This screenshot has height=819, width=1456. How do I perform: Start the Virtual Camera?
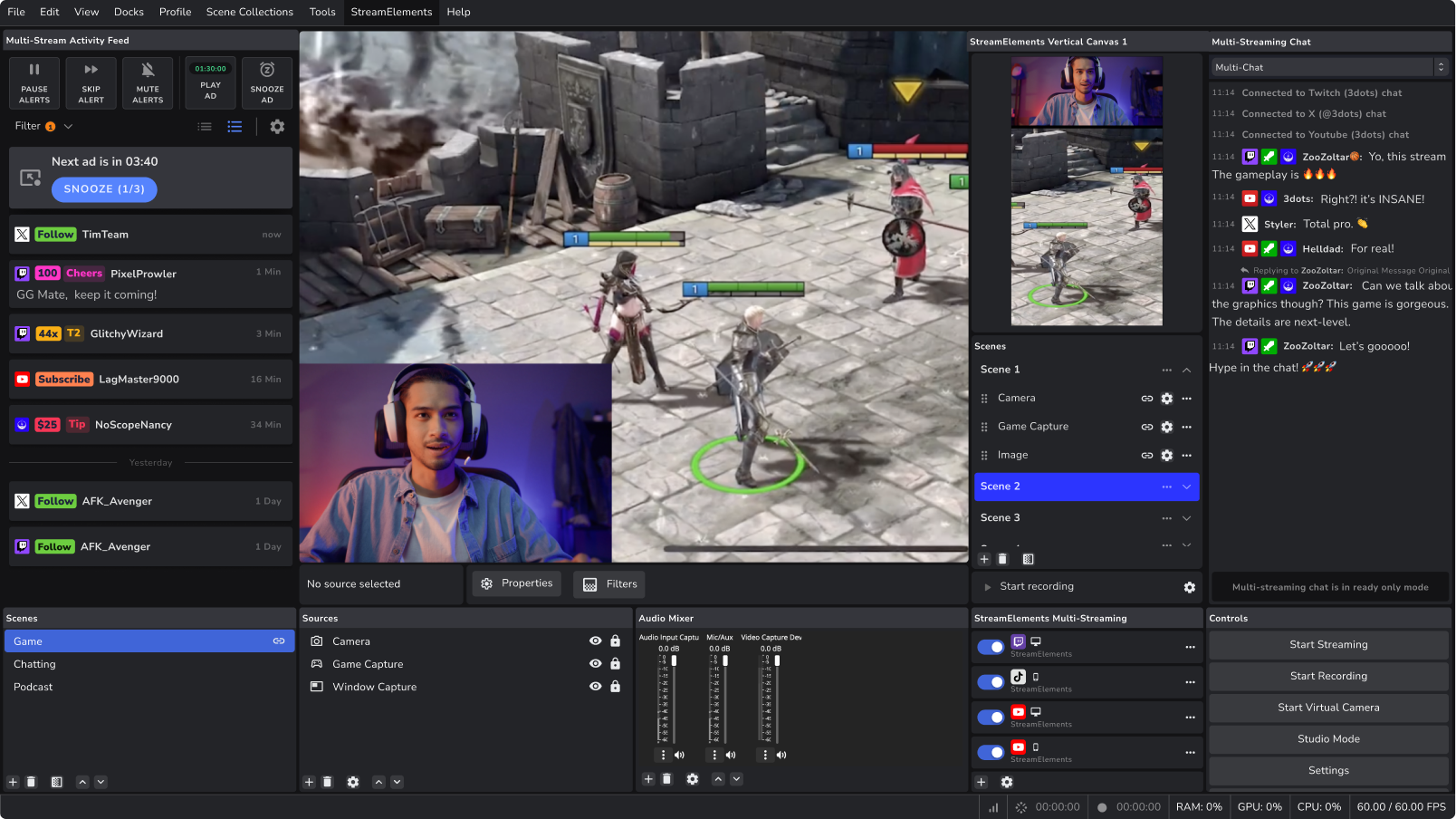(1327, 708)
